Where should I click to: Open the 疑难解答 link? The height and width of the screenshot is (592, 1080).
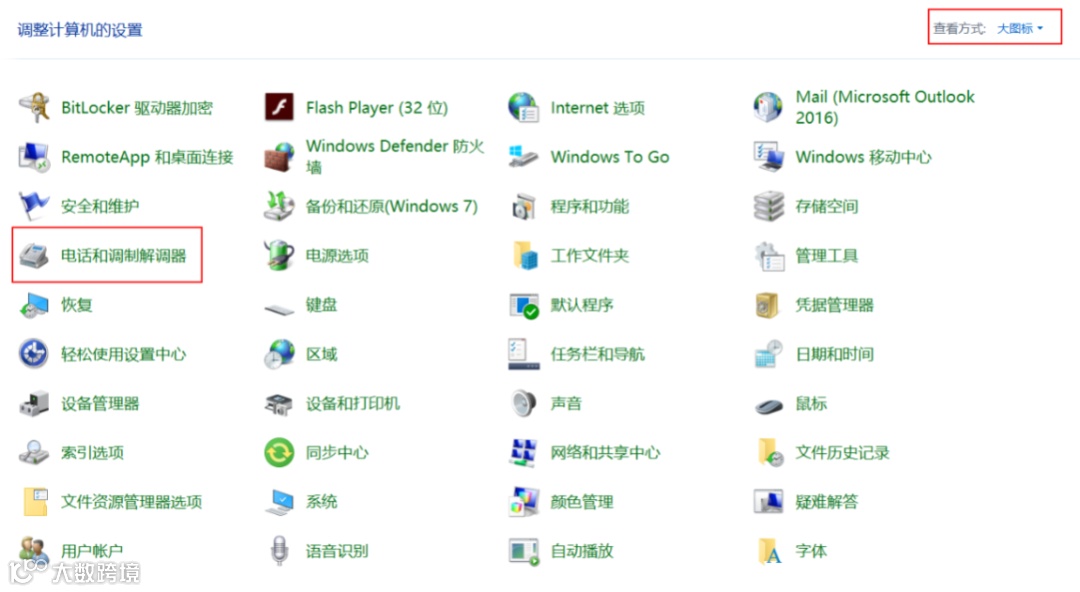pyautogui.click(x=827, y=502)
